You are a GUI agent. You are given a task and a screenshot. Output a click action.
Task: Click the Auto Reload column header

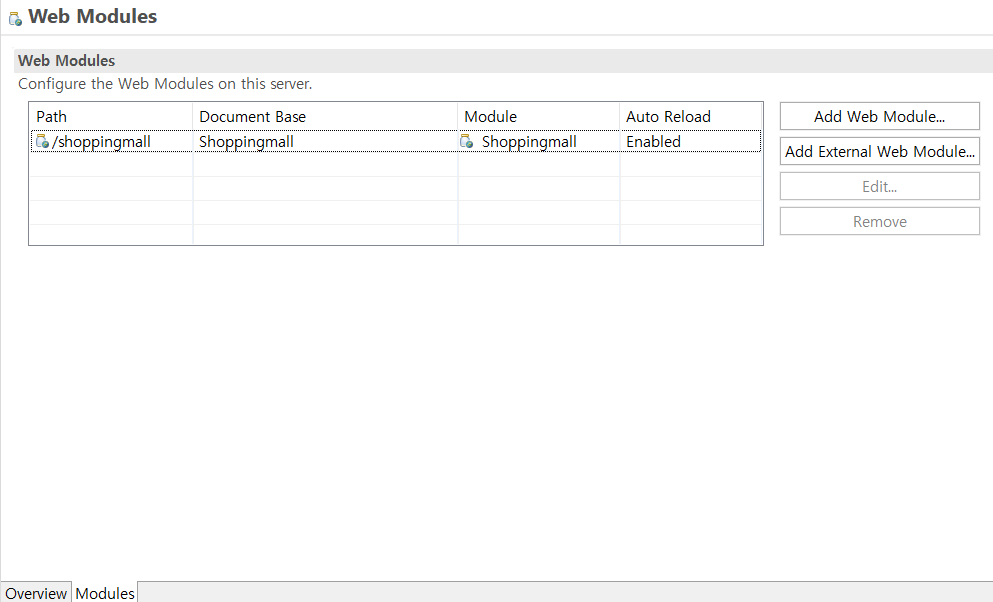(x=690, y=116)
